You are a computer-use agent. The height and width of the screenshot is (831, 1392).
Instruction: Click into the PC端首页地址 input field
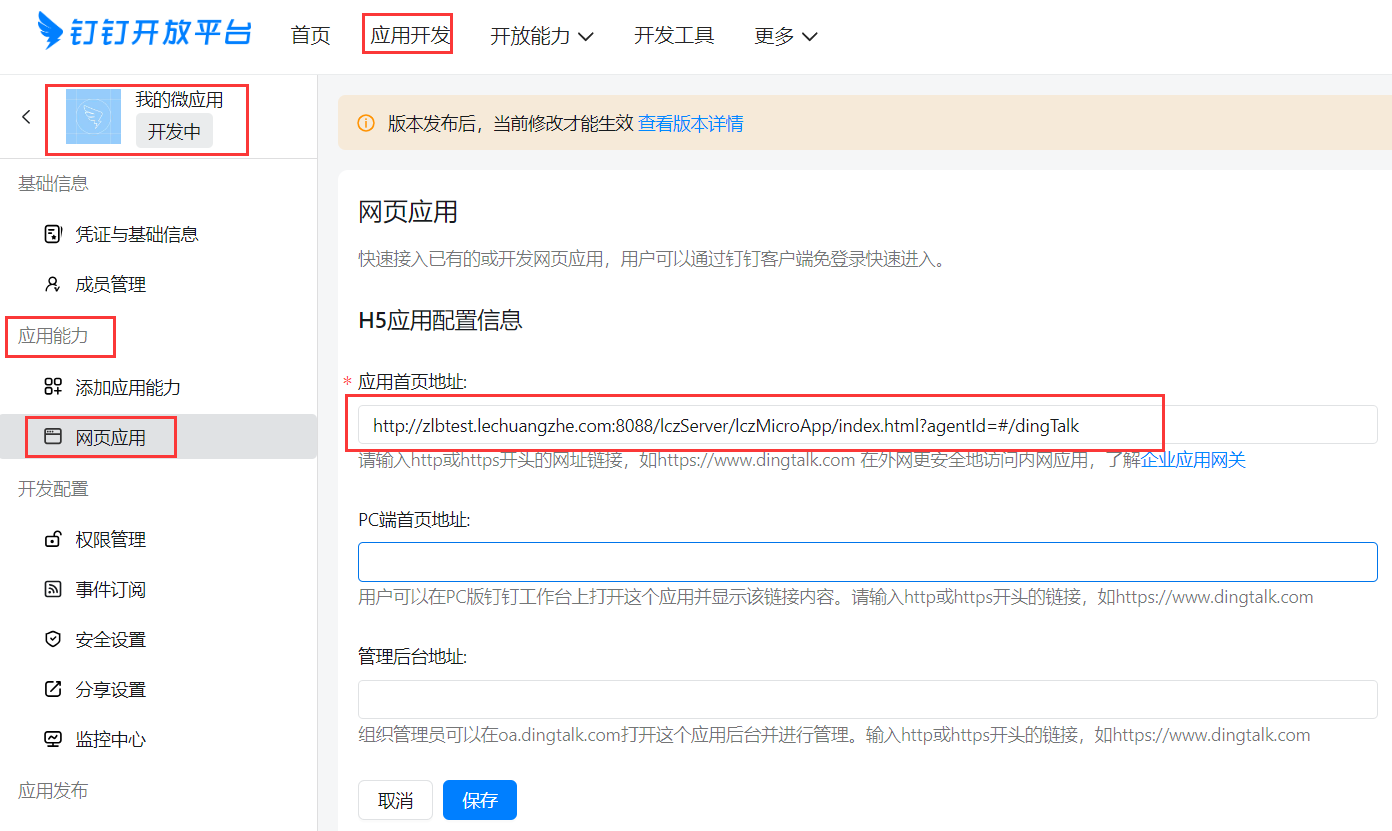click(x=867, y=562)
